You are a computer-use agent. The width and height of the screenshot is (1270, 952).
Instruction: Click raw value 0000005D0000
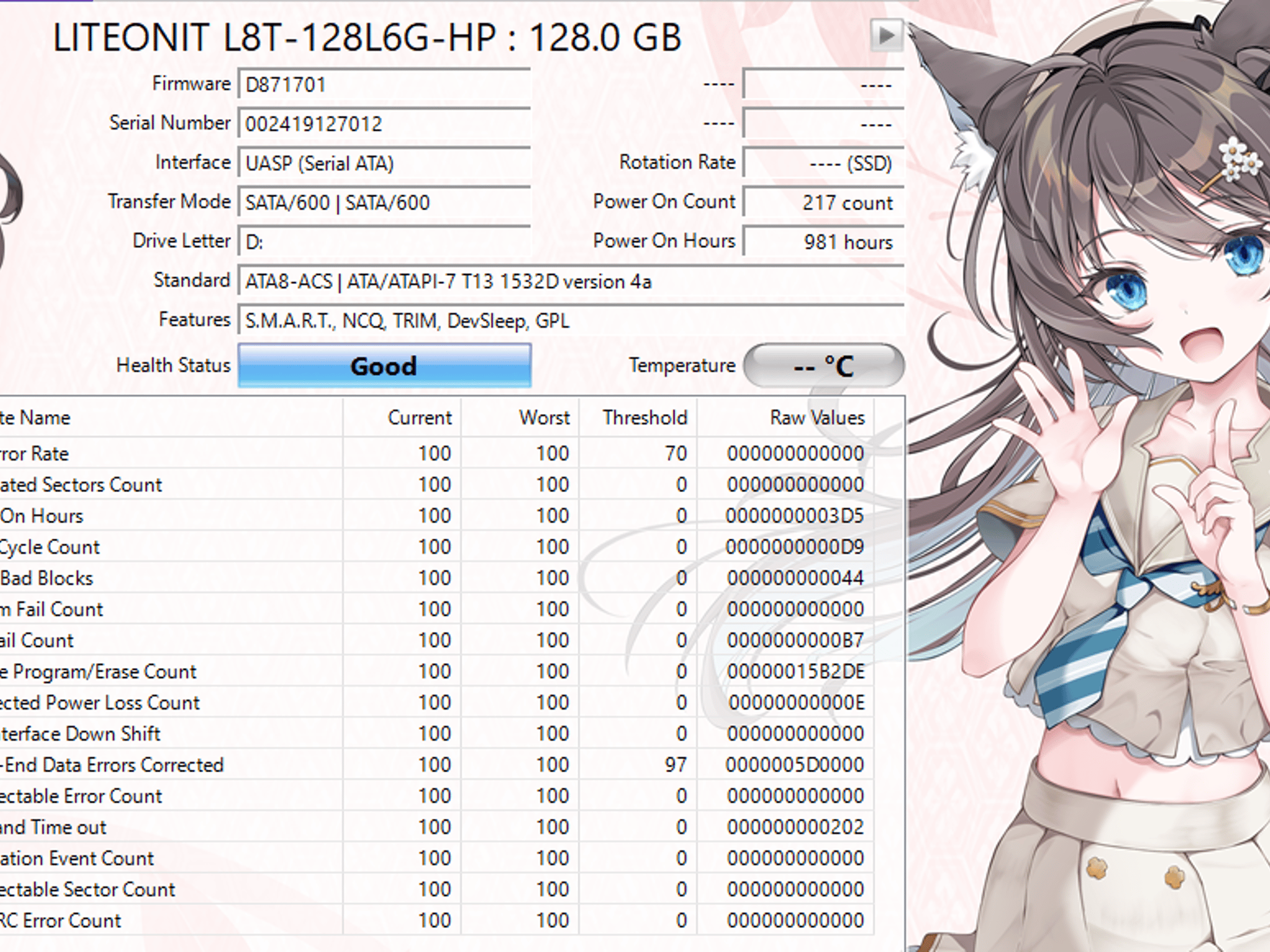tap(795, 764)
